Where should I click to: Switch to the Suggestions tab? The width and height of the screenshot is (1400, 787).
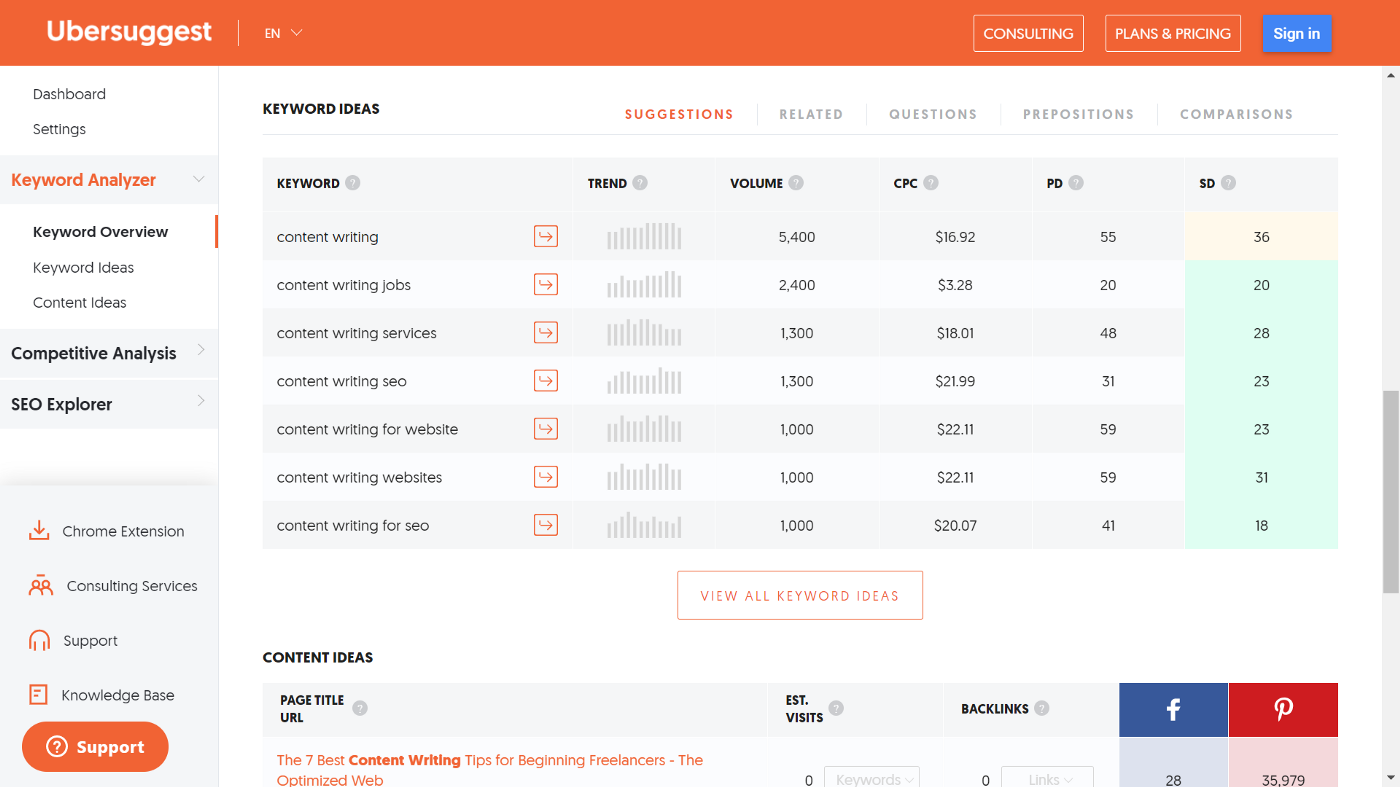coord(679,114)
